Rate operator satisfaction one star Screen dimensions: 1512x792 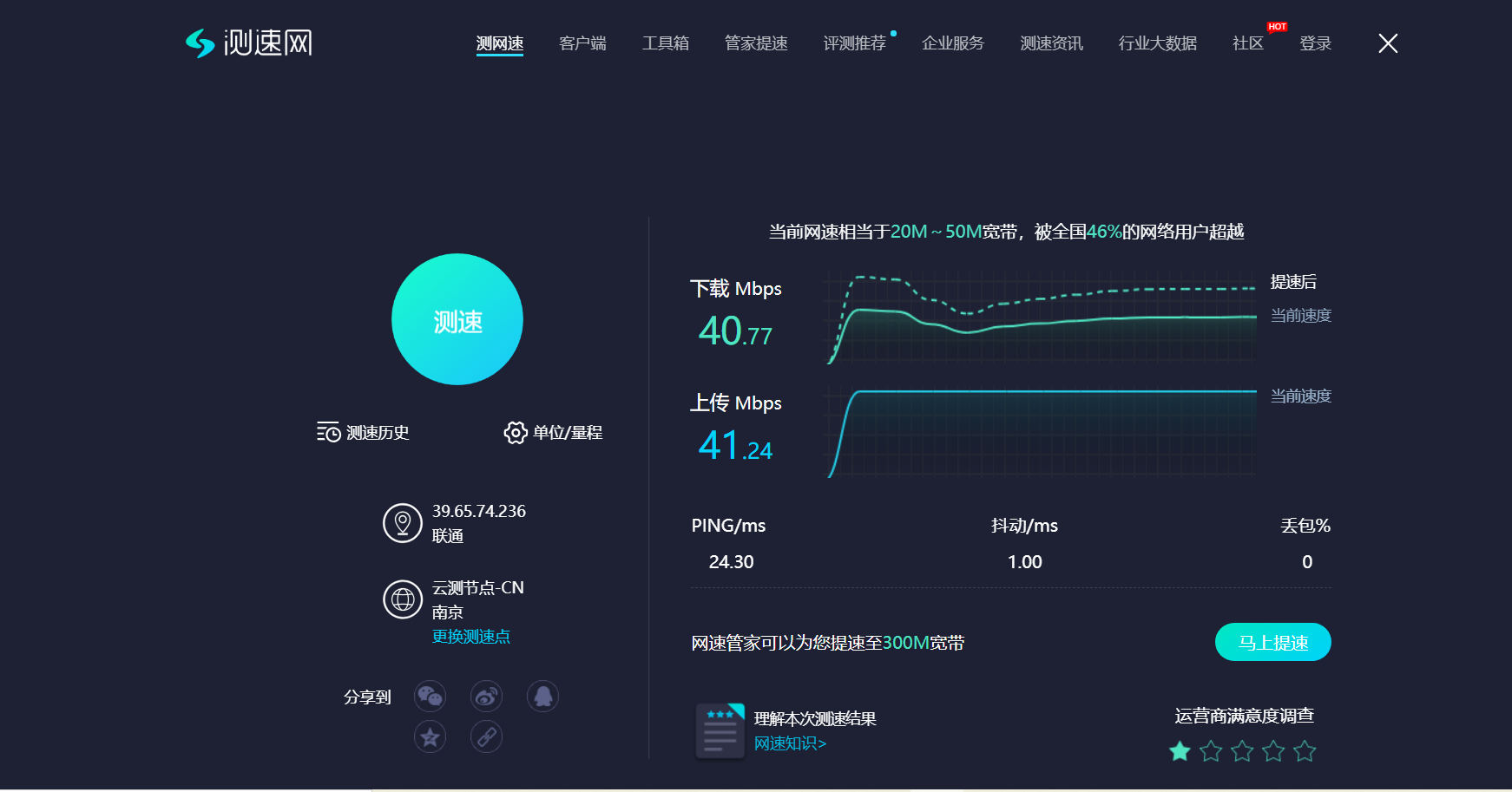(x=1180, y=751)
